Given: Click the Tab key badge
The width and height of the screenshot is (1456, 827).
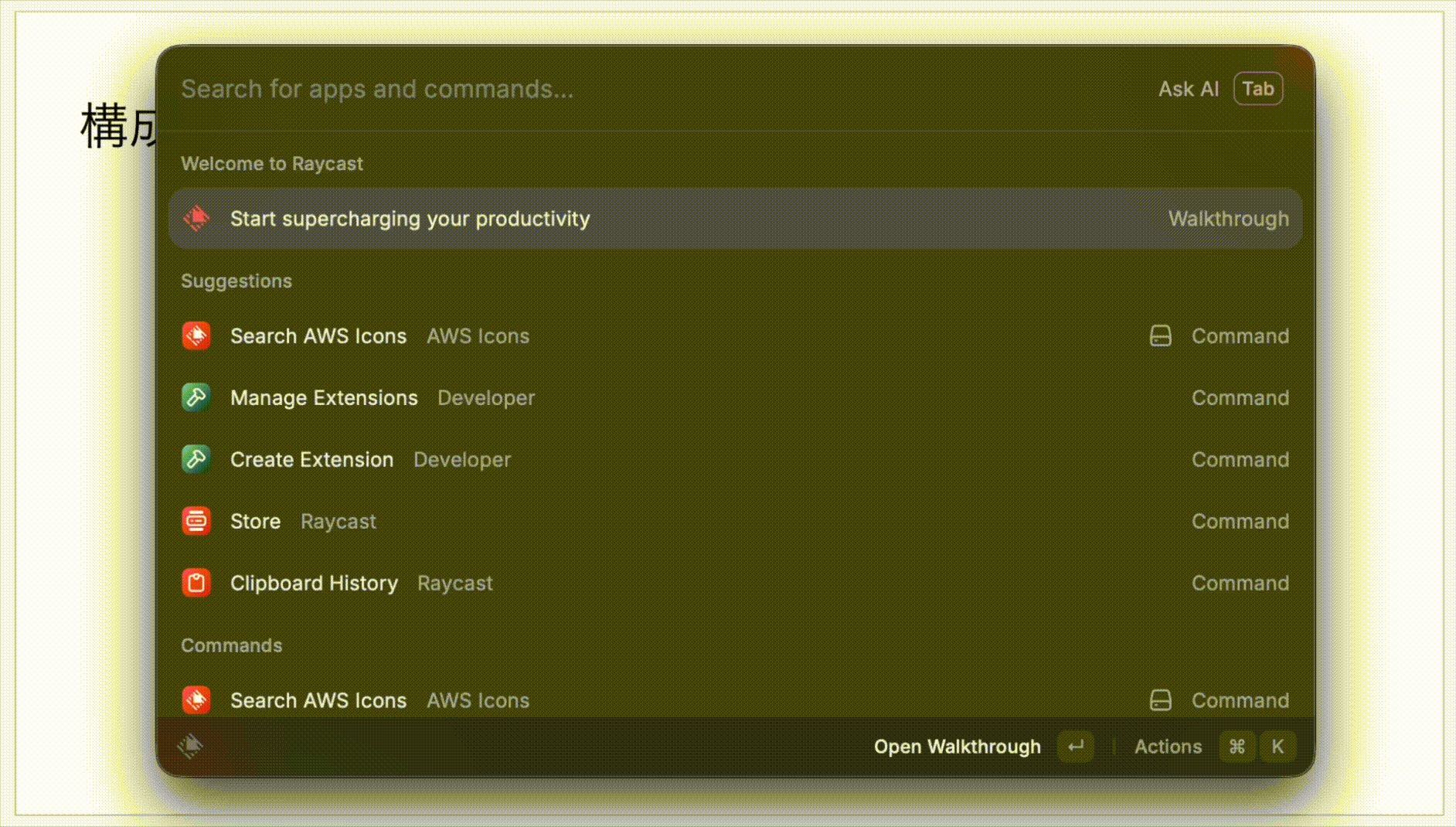Looking at the screenshot, I should click(x=1258, y=89).
